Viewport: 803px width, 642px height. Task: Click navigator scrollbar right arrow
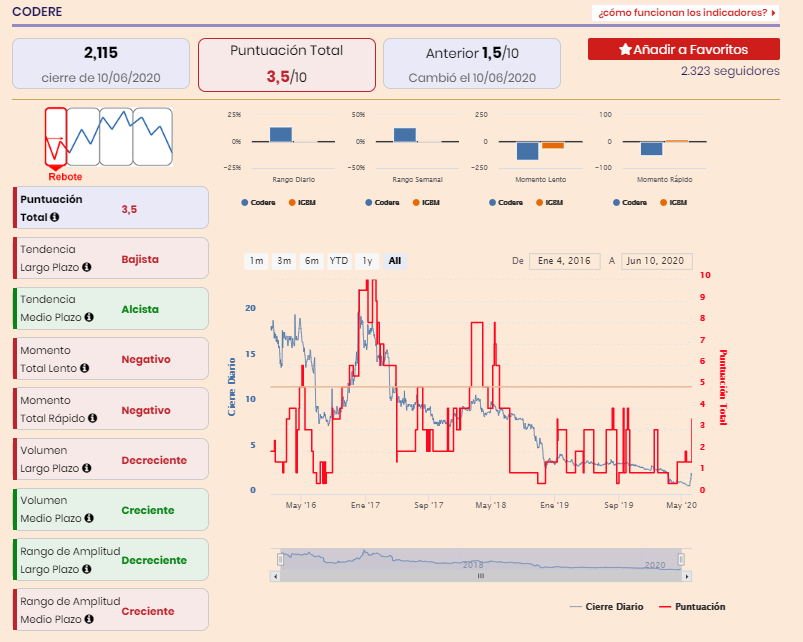click(687, 576)
